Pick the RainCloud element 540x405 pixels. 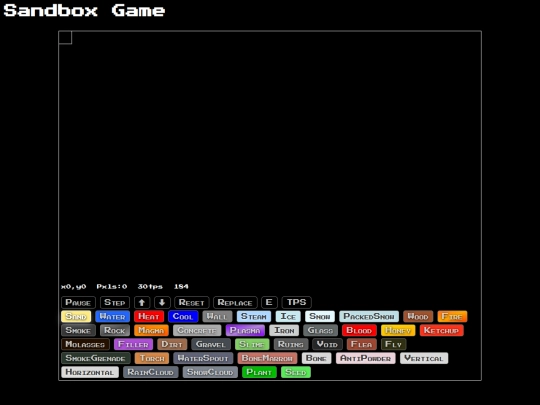coord(150,372)
